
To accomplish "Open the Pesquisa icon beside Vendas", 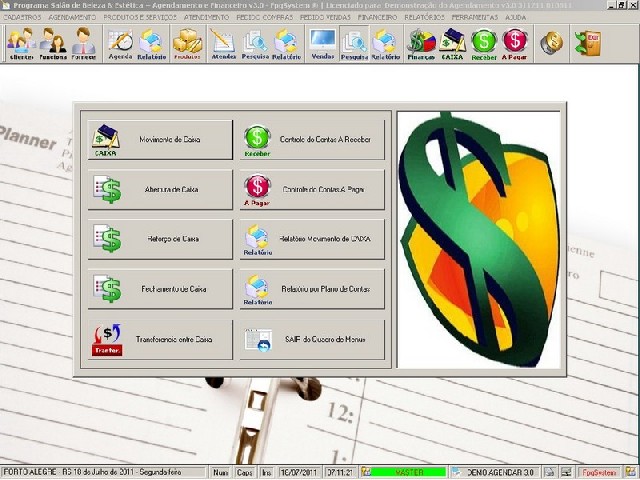I will [x=354, y=43].
